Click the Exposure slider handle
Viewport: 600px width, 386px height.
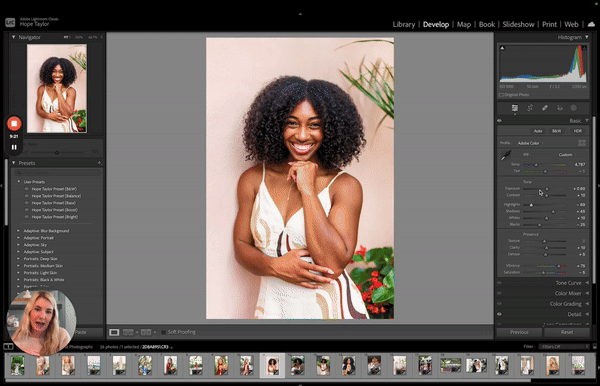click(x=547, y=189)
